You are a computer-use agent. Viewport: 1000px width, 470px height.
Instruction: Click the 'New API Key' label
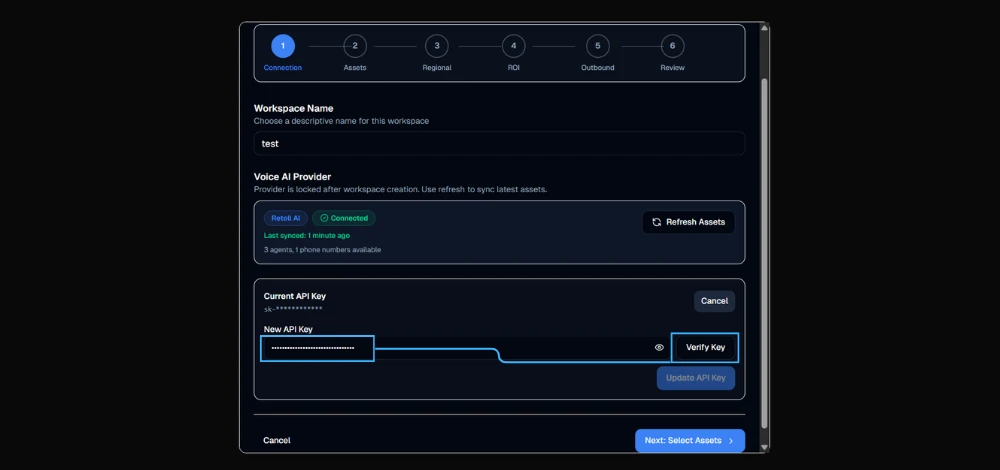coord(288,329)
